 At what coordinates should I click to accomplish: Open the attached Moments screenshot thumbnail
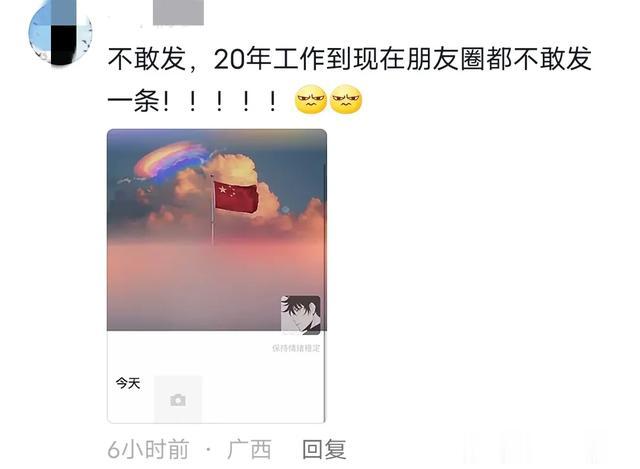(x=217, y=276)
